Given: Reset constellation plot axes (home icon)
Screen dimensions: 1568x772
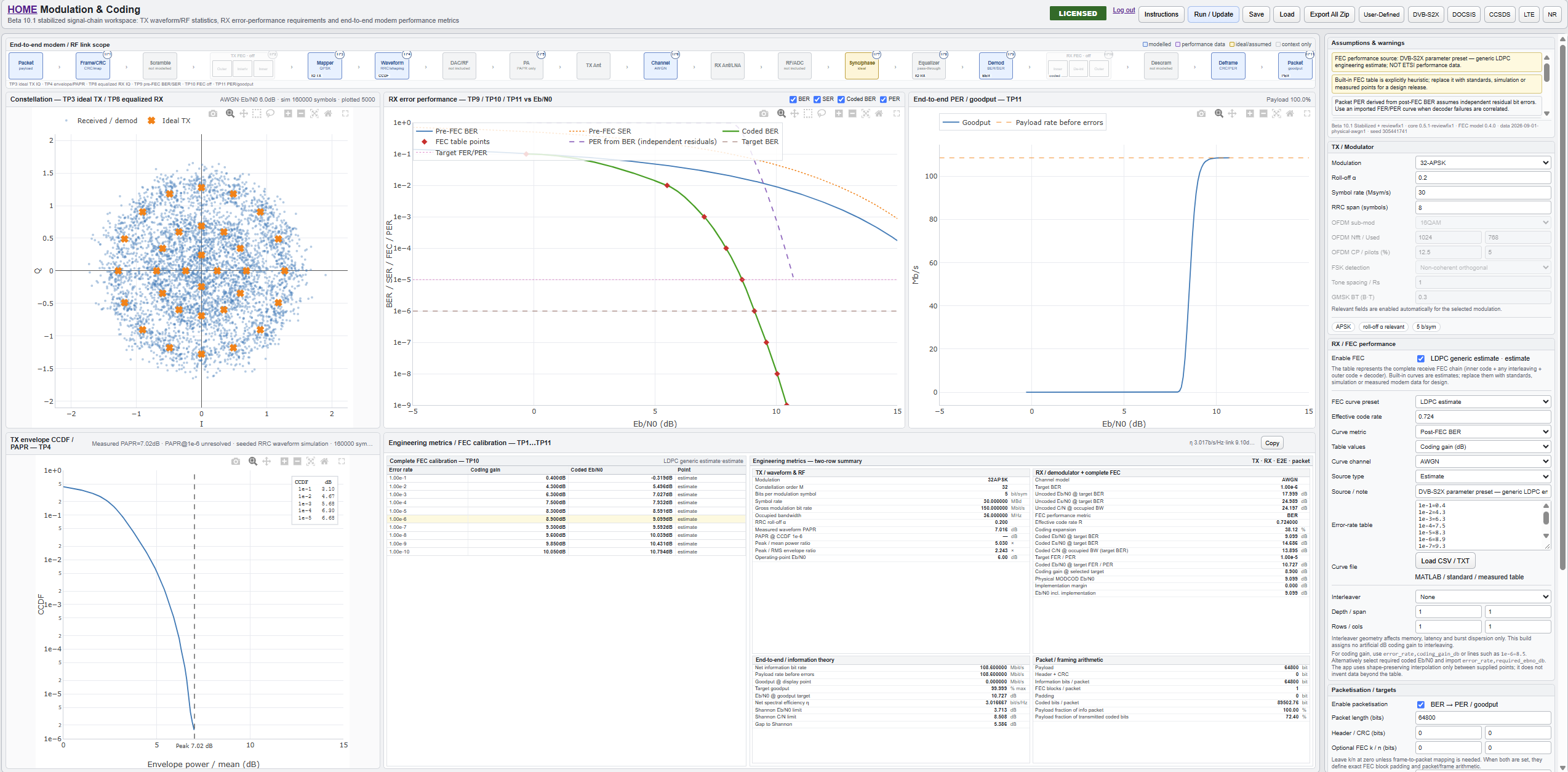Looking at the screenshot, I should point(328,113).
